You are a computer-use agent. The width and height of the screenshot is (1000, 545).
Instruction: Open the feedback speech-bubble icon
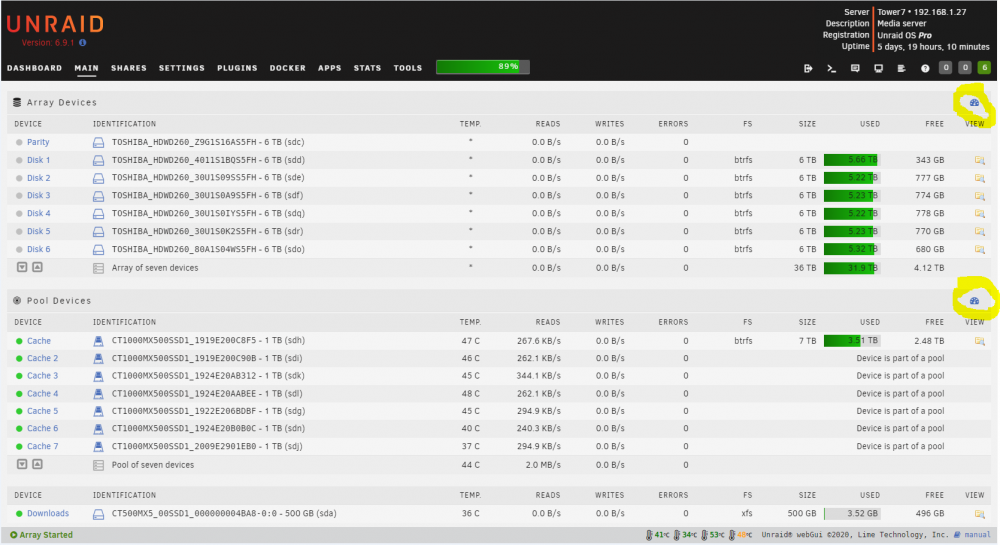pos(855,68)
